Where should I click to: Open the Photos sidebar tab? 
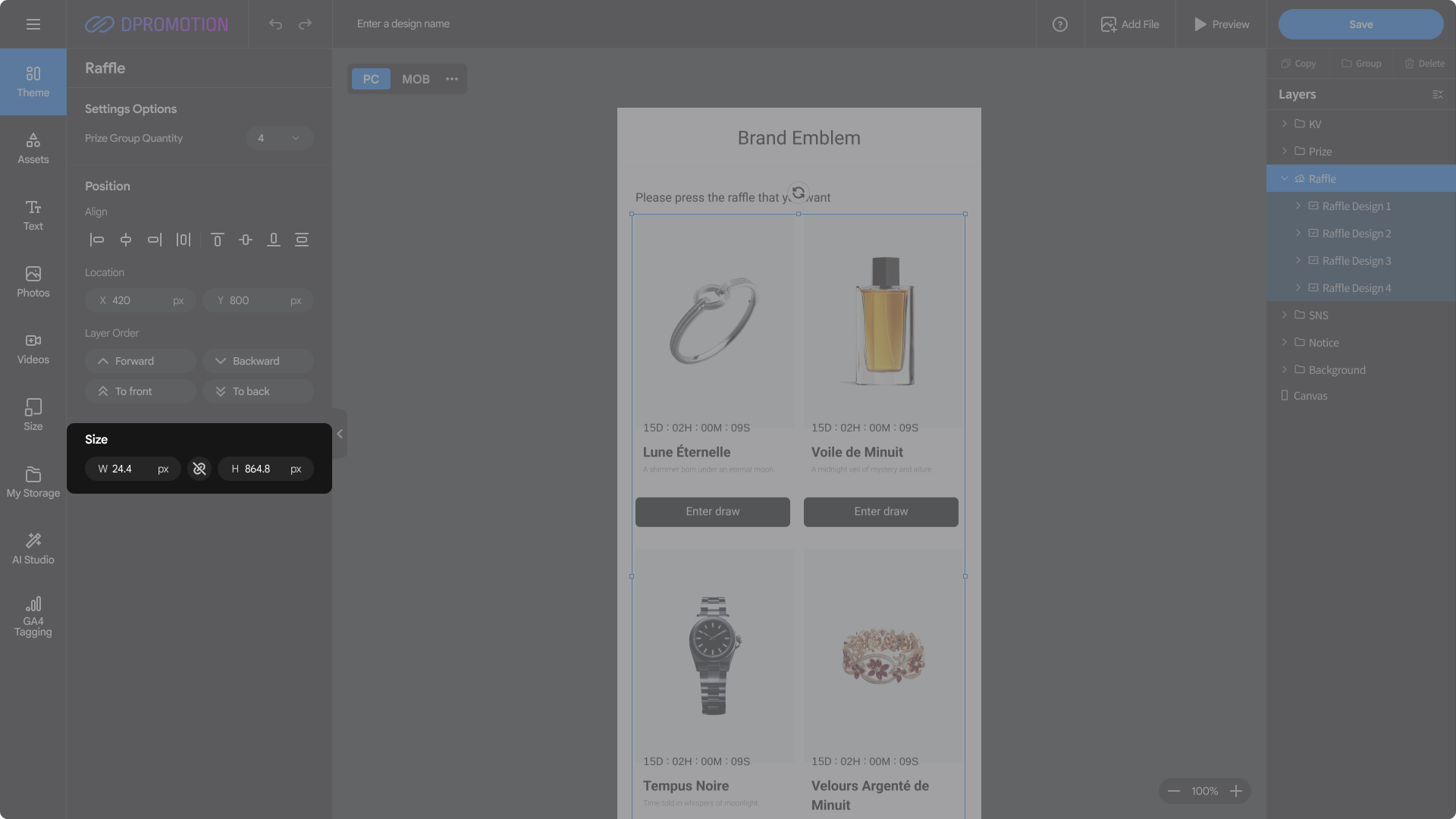[33, 281]
